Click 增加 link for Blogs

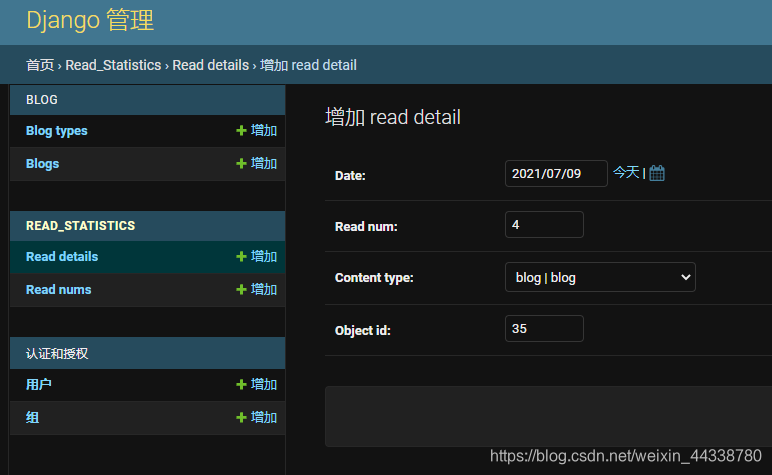pyautogui.click(x=264, y=163)
